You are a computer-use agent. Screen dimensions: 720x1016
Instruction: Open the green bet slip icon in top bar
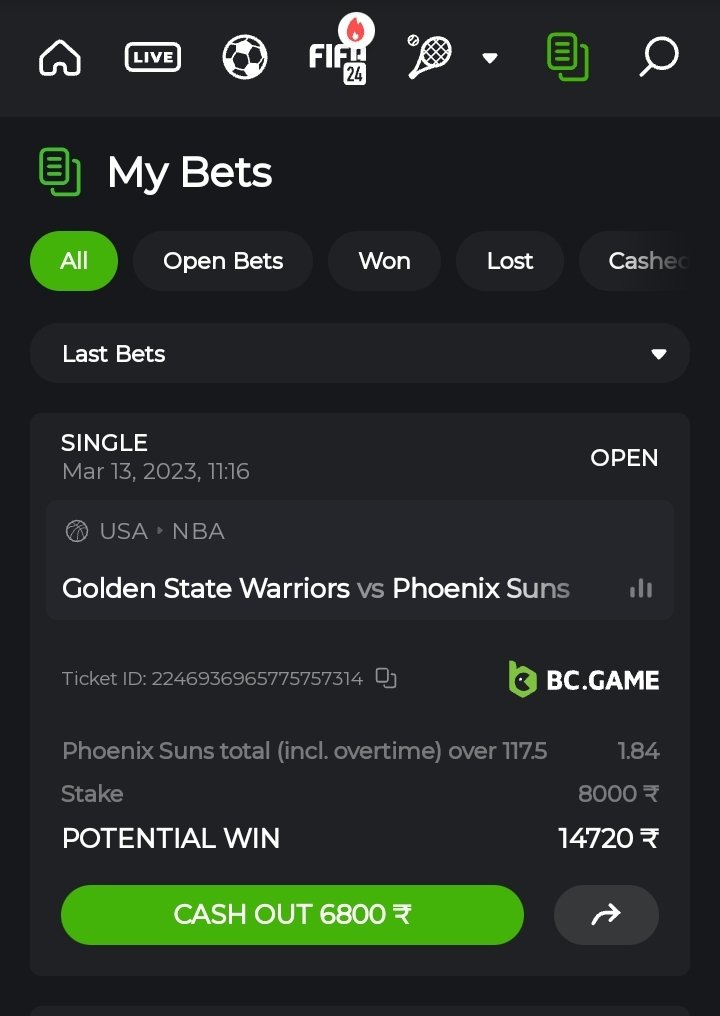(568, 57)
